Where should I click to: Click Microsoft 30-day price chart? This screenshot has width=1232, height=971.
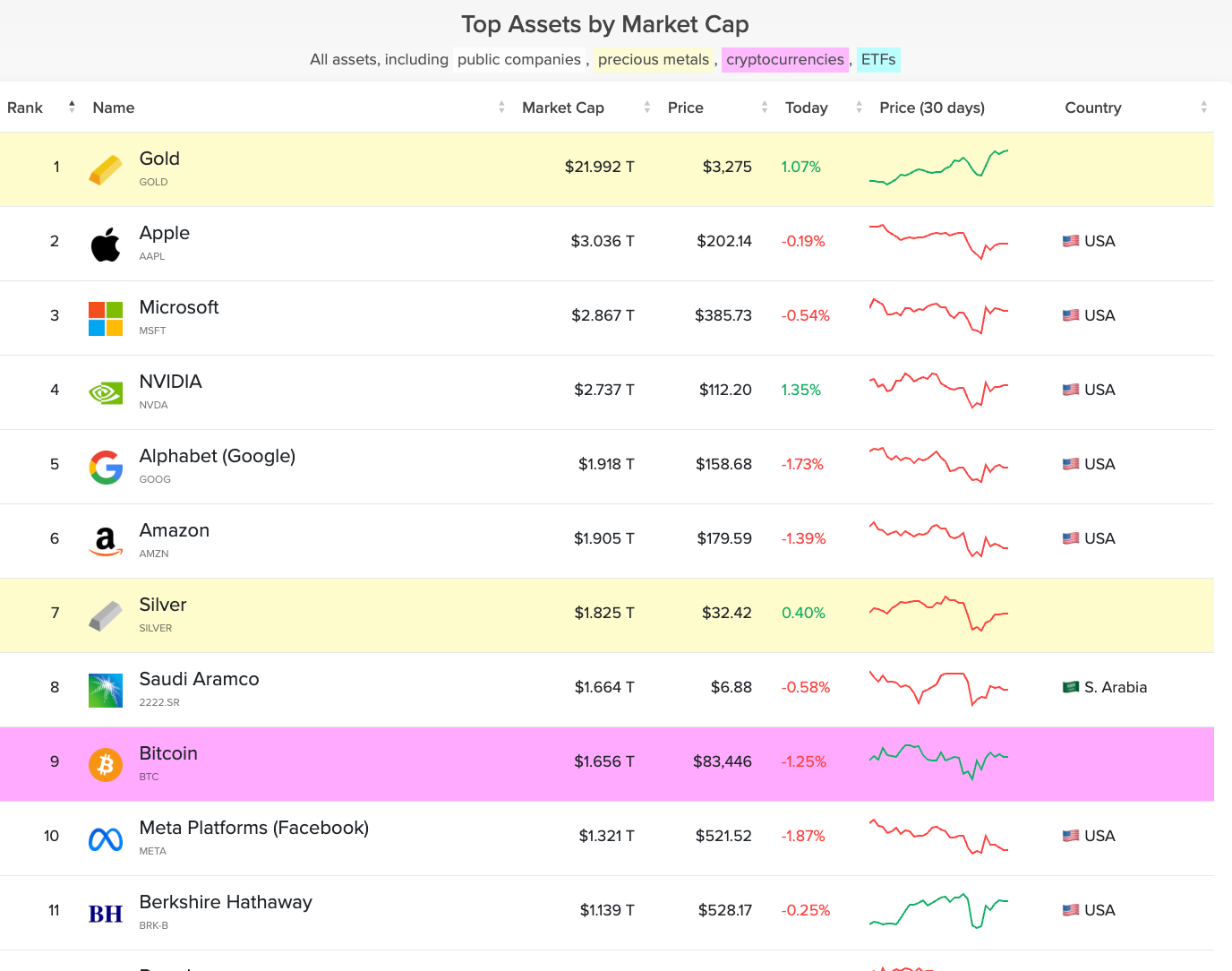pos(938,315)
